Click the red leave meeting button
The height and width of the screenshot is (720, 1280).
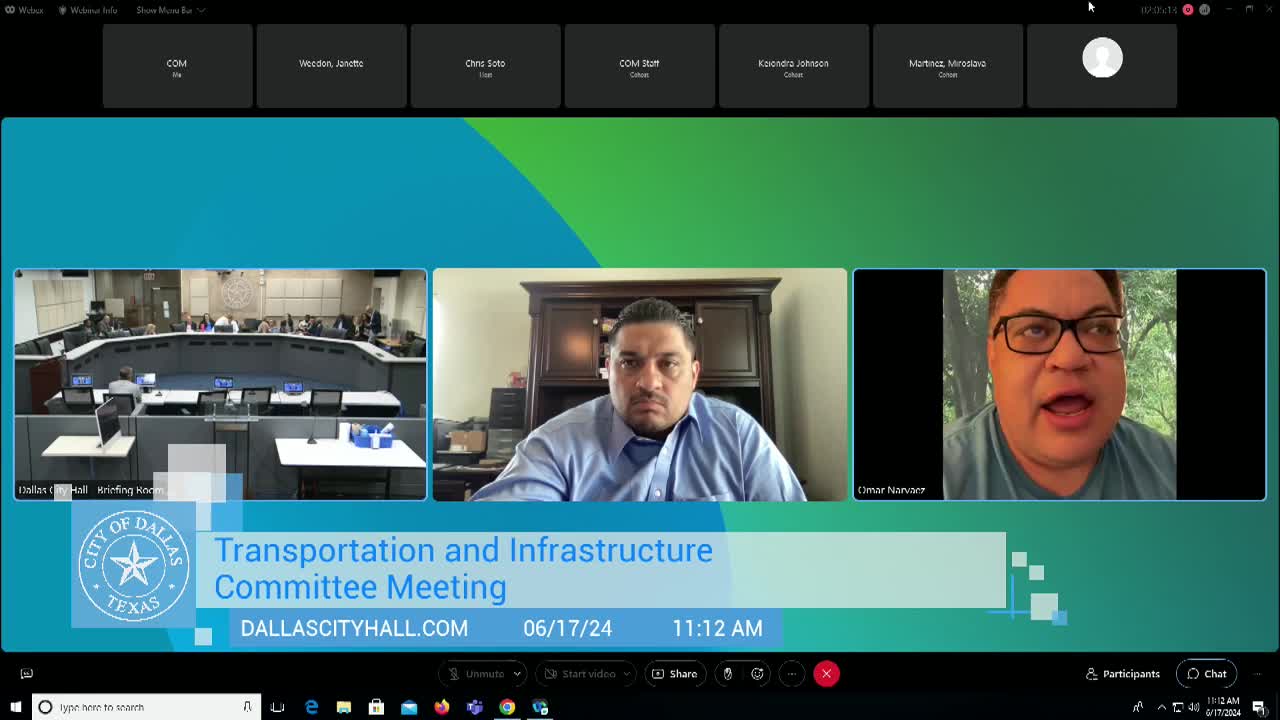(826, 674)
